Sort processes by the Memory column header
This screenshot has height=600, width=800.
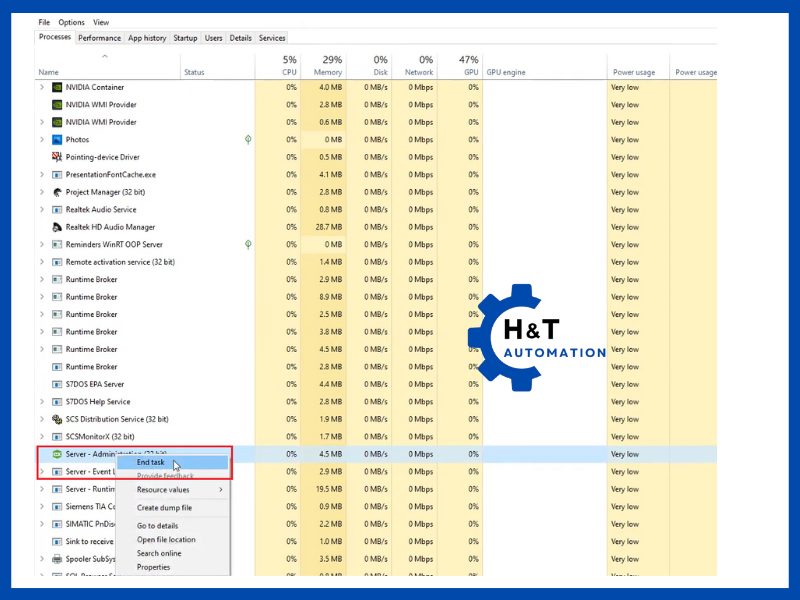tap(327, 66)
